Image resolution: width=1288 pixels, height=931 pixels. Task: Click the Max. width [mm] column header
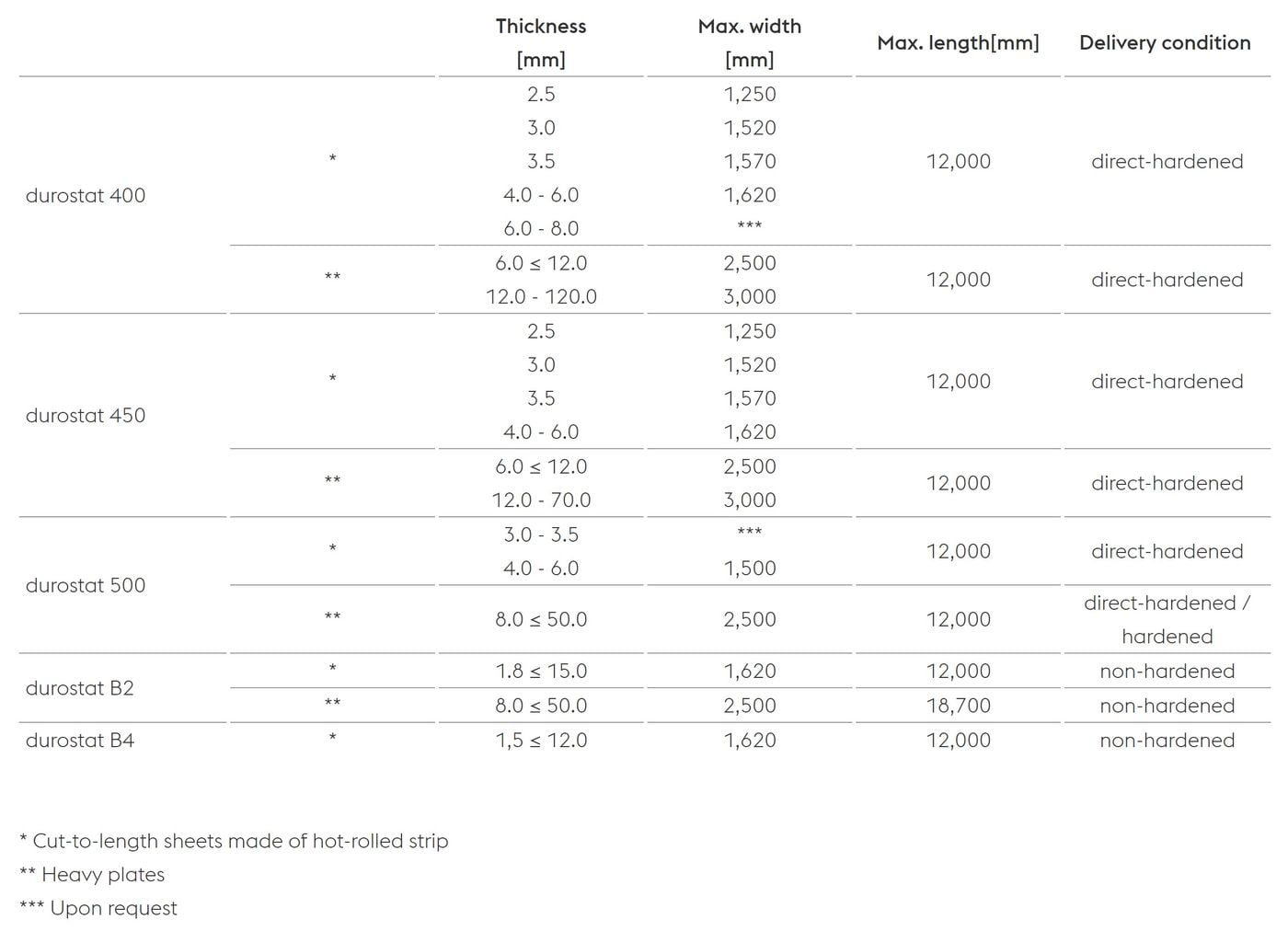[749, 42]
